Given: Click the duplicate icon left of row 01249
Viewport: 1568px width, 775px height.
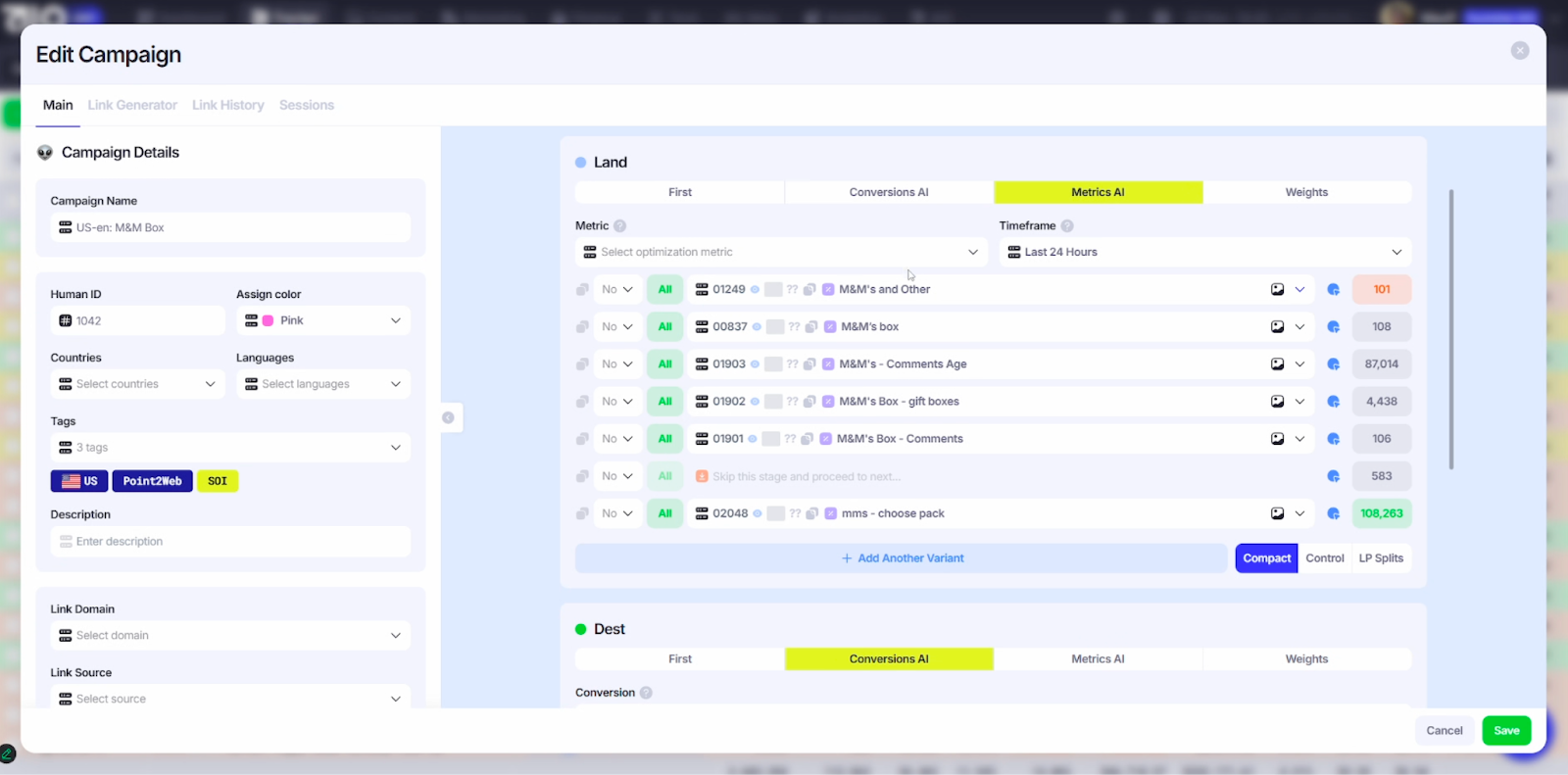Looking at the screenshot, I should click(x=582, y=290).
